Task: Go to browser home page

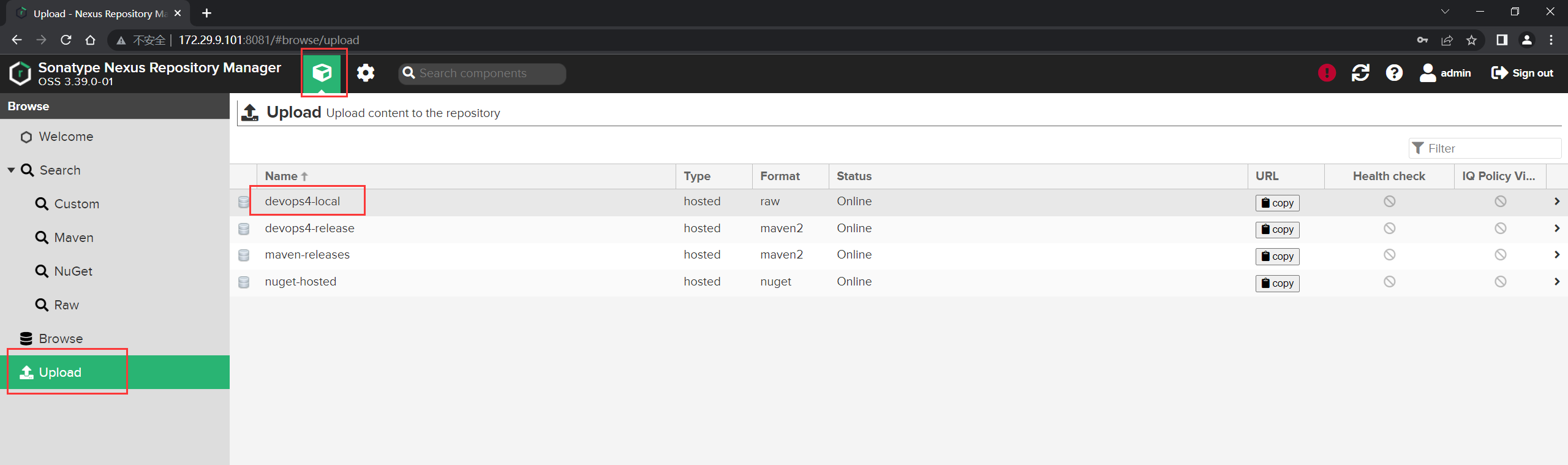Action: tap(91, 40)
